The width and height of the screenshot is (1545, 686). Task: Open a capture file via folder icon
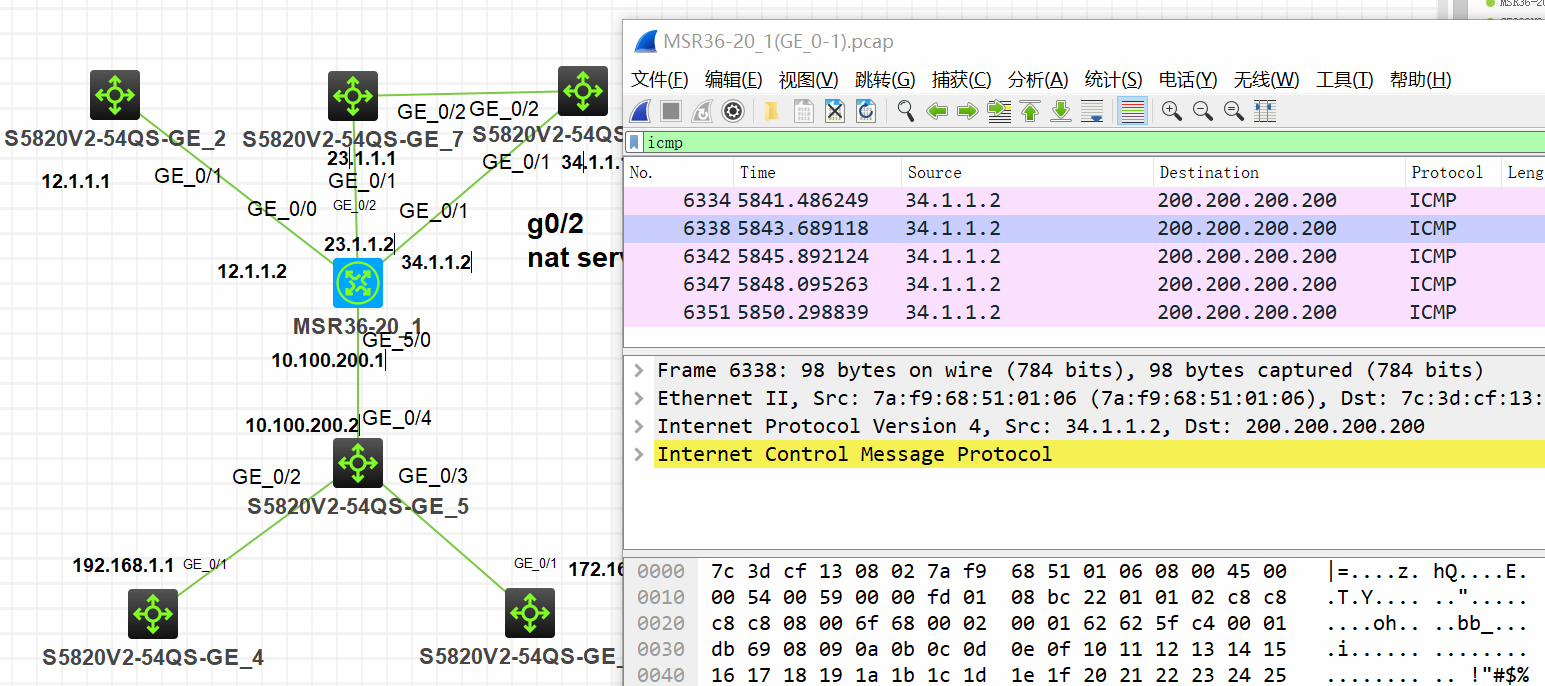point(771,111)
